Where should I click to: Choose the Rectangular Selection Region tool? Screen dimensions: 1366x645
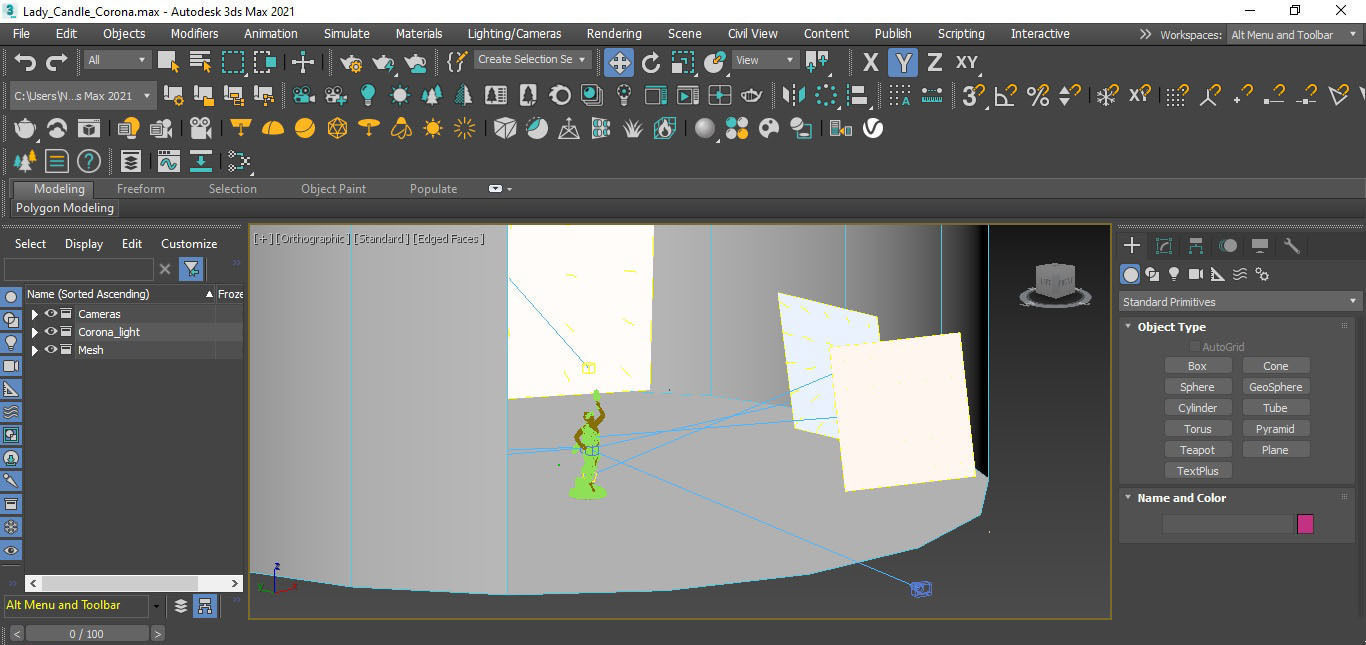pos(233,62)
